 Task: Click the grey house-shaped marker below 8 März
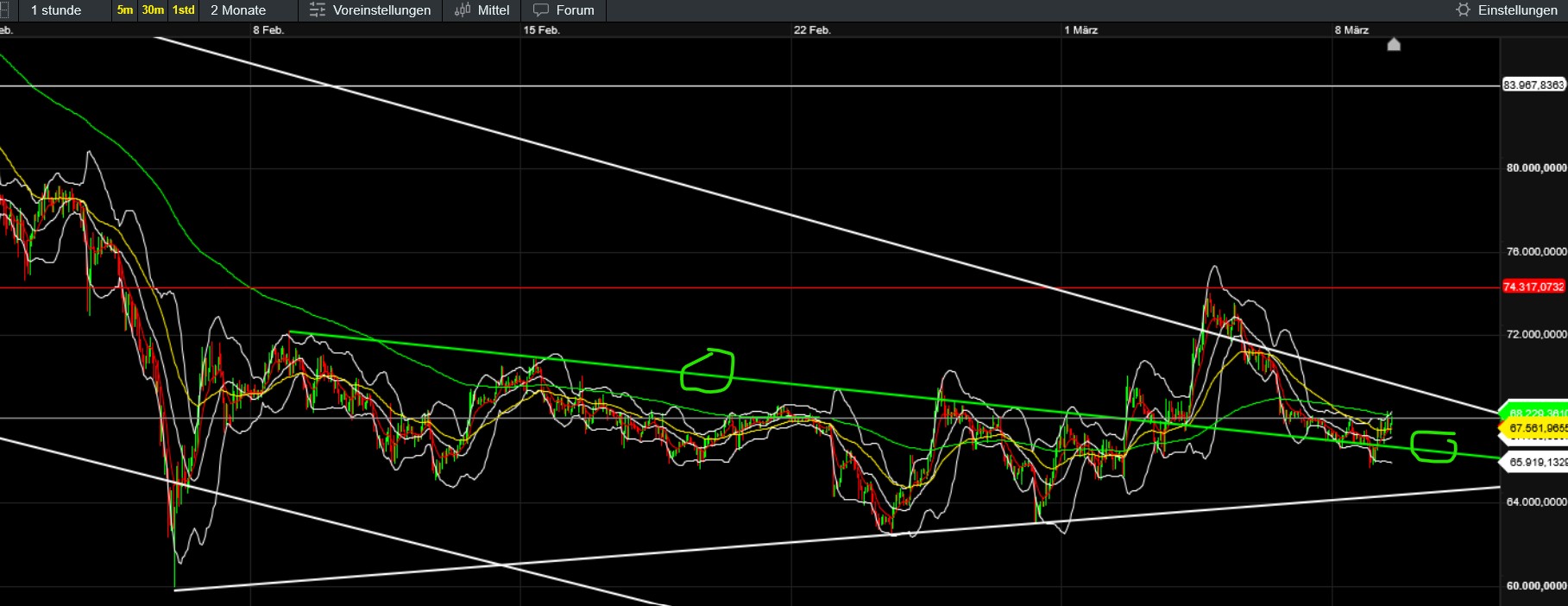[1394, 44]
